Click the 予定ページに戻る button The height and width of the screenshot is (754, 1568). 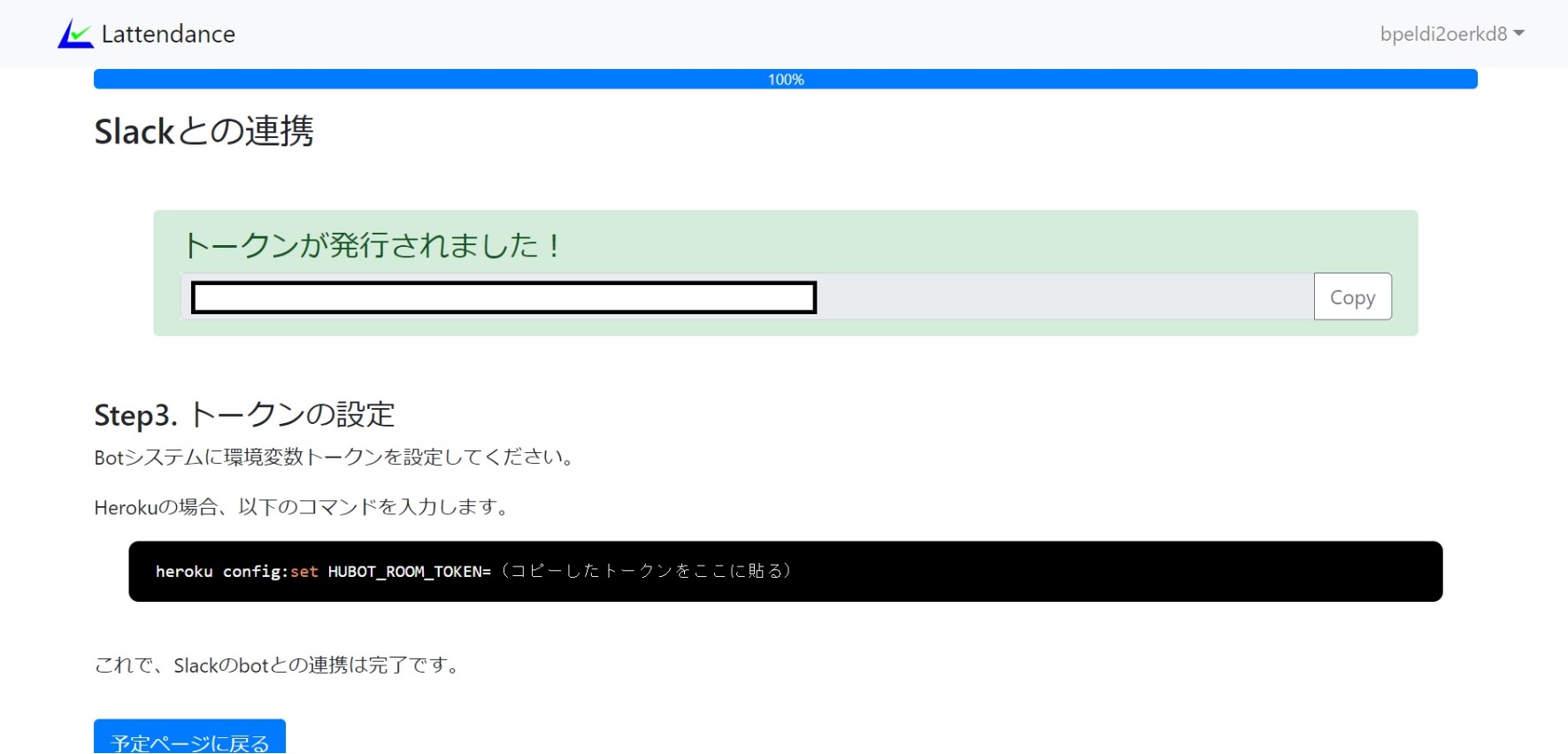(189, 737)
